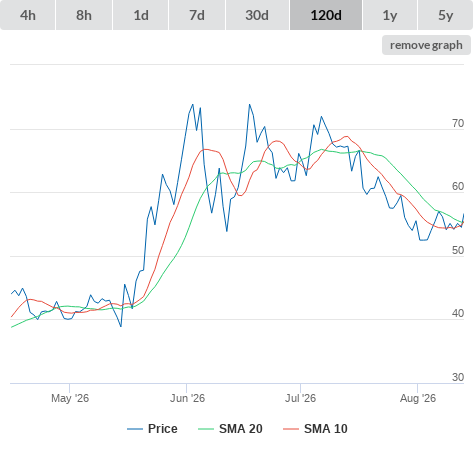Click the remove graph button
The height and width of the screenshot is (455, 474).
click(x=426, y=45)
